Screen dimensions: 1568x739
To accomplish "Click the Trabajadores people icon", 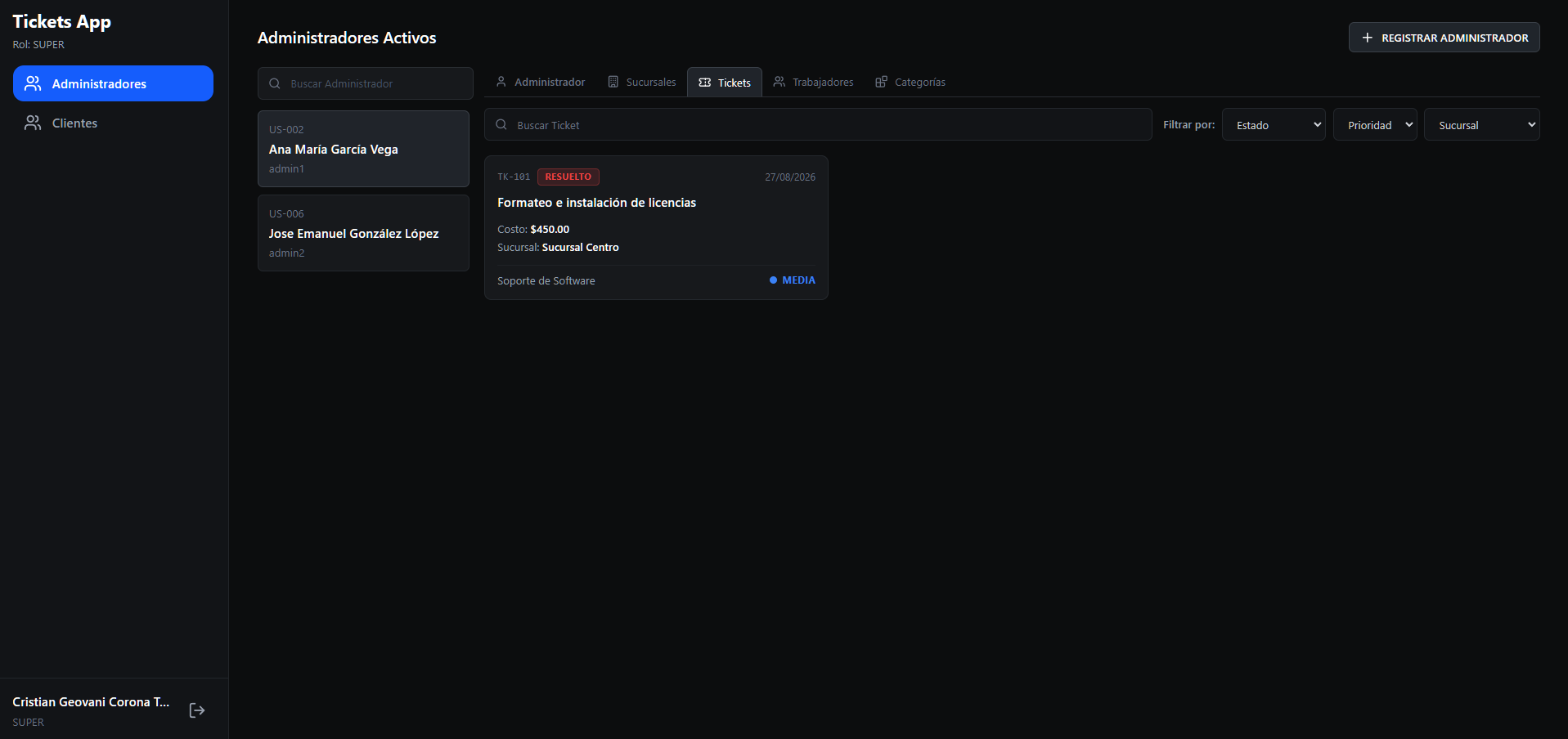I will [780, 82].
